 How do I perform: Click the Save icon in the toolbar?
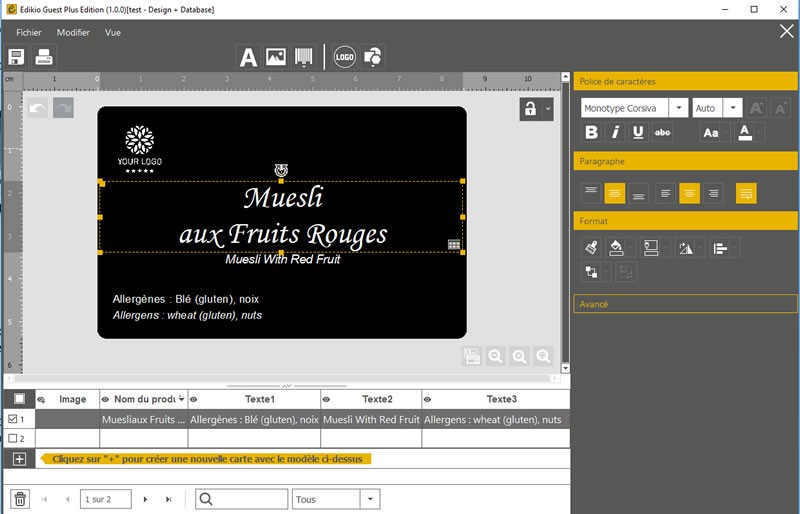tap(17, 57)
